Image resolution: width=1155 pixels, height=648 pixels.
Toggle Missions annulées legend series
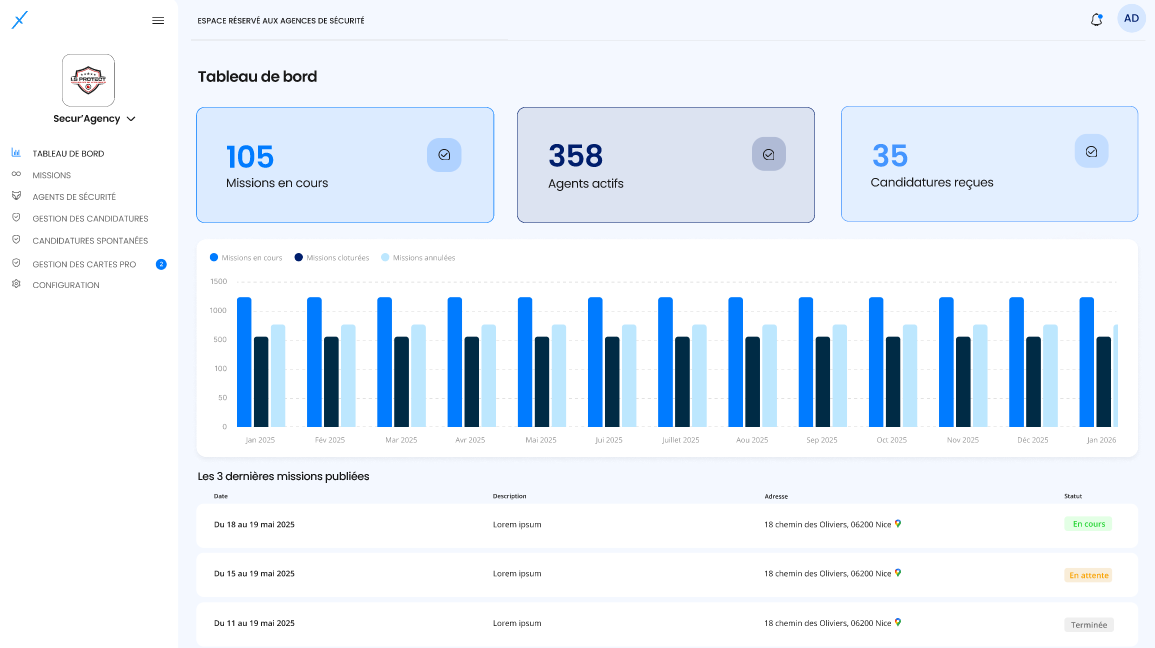(418, 258)
